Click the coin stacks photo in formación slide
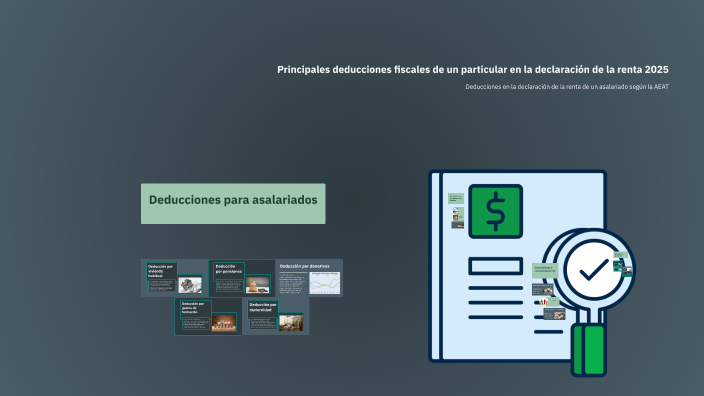The height and width of the screenshot is (396, 704). click(x=224, y=322)
